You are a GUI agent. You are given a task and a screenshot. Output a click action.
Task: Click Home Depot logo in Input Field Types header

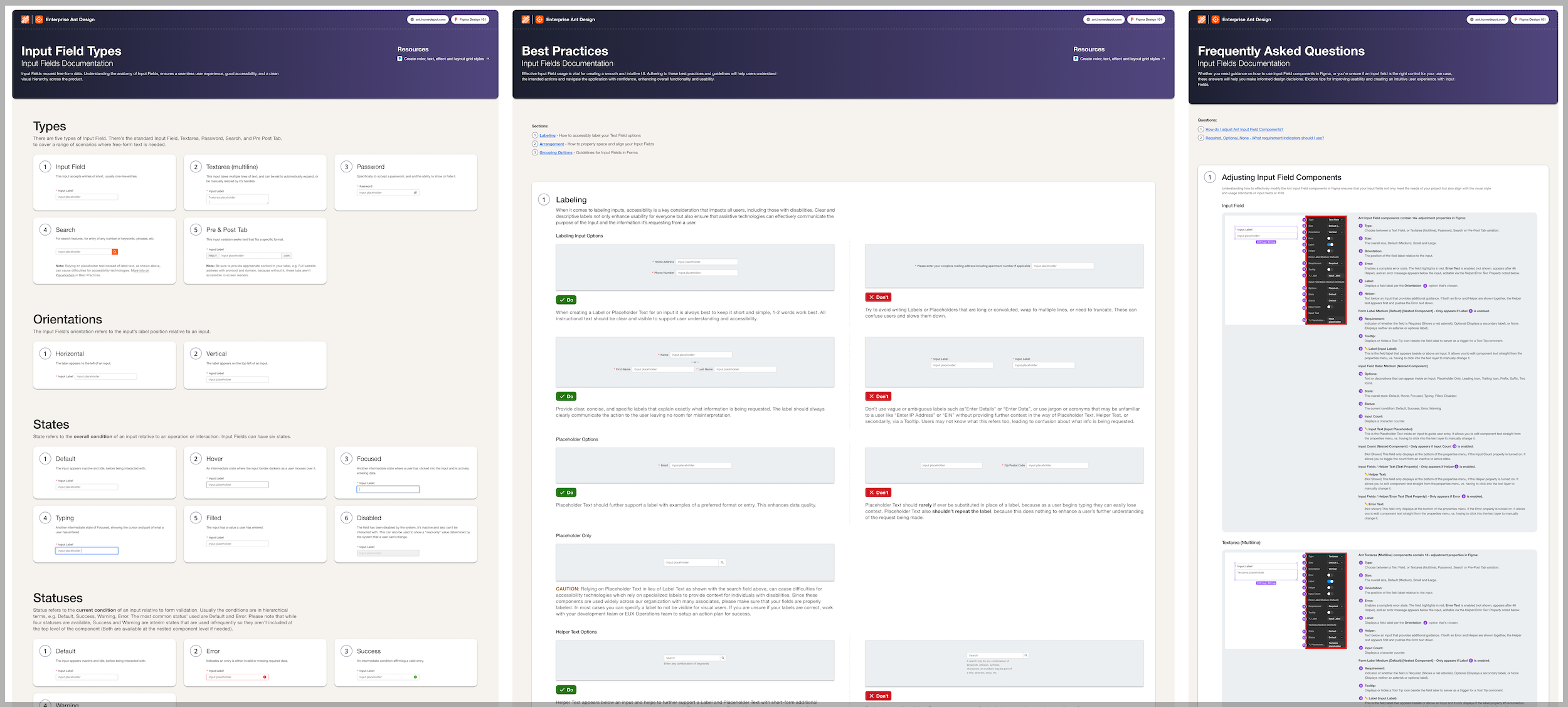pyautogui.click(x=25, y=19)
